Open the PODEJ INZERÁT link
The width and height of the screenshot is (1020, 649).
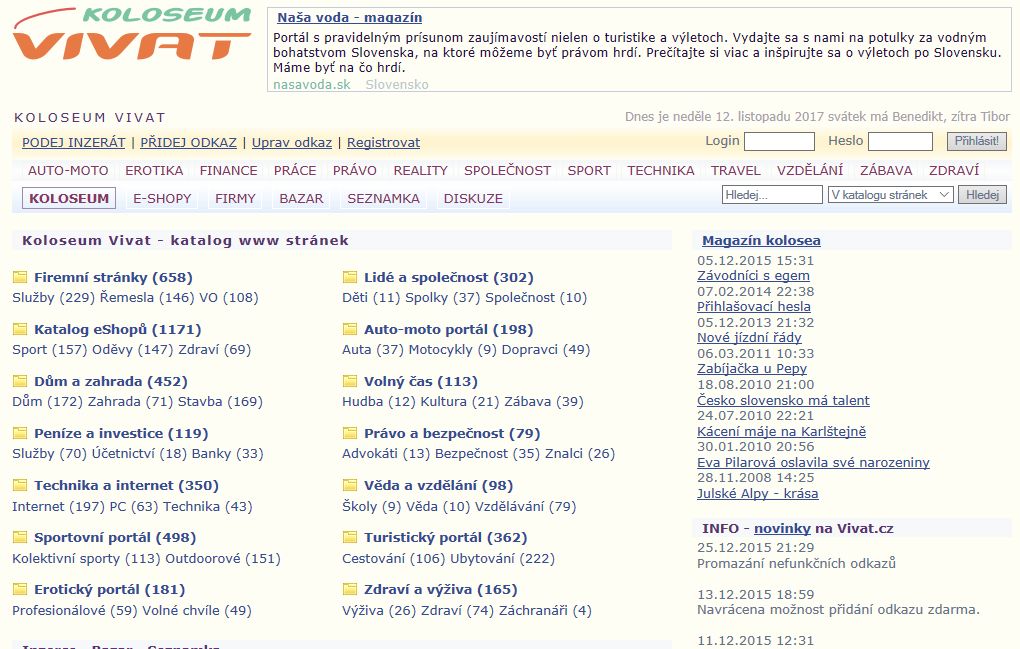pos(74,143)
